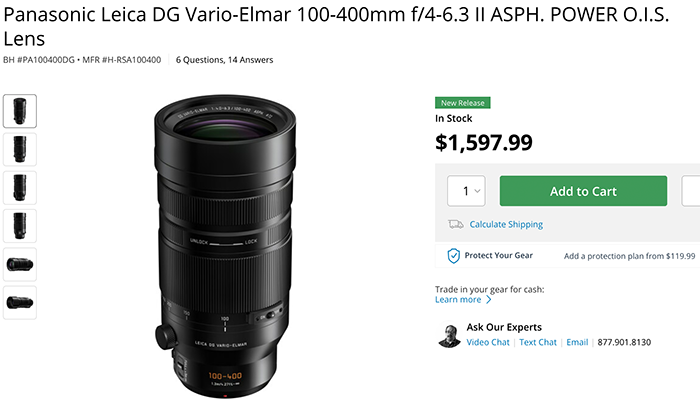Click the Learn more chevron arrow

click(488, 300)
